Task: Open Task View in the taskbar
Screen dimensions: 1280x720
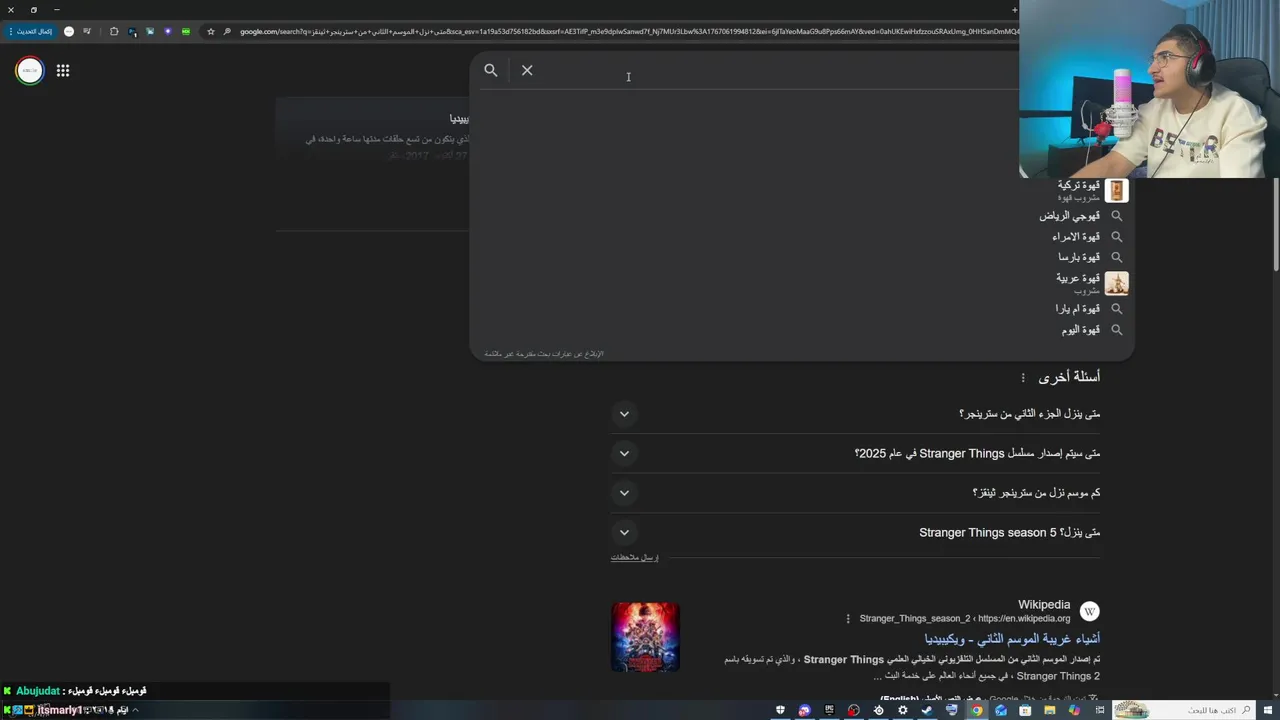Action: click(1099, 710)
